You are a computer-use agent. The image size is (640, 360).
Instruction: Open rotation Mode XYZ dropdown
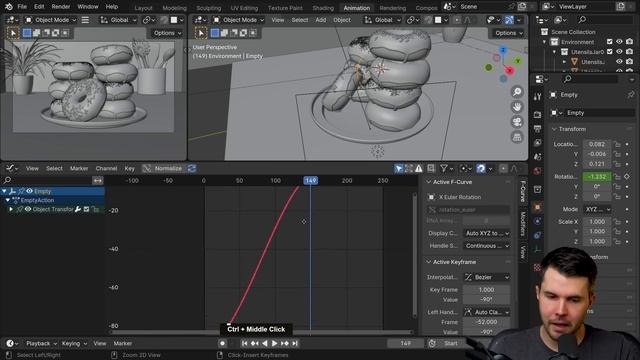point(597,209)
